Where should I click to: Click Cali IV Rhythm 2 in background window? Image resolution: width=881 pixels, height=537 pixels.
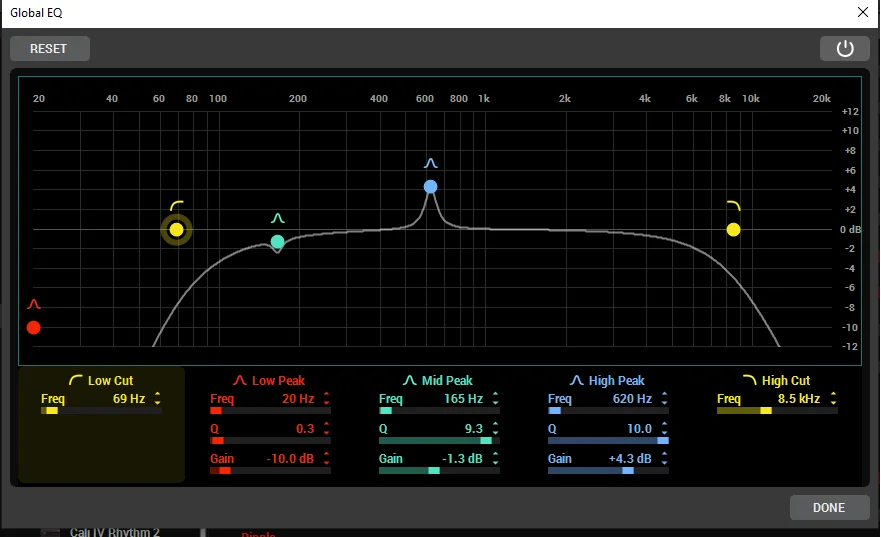[x=115, y=531]
